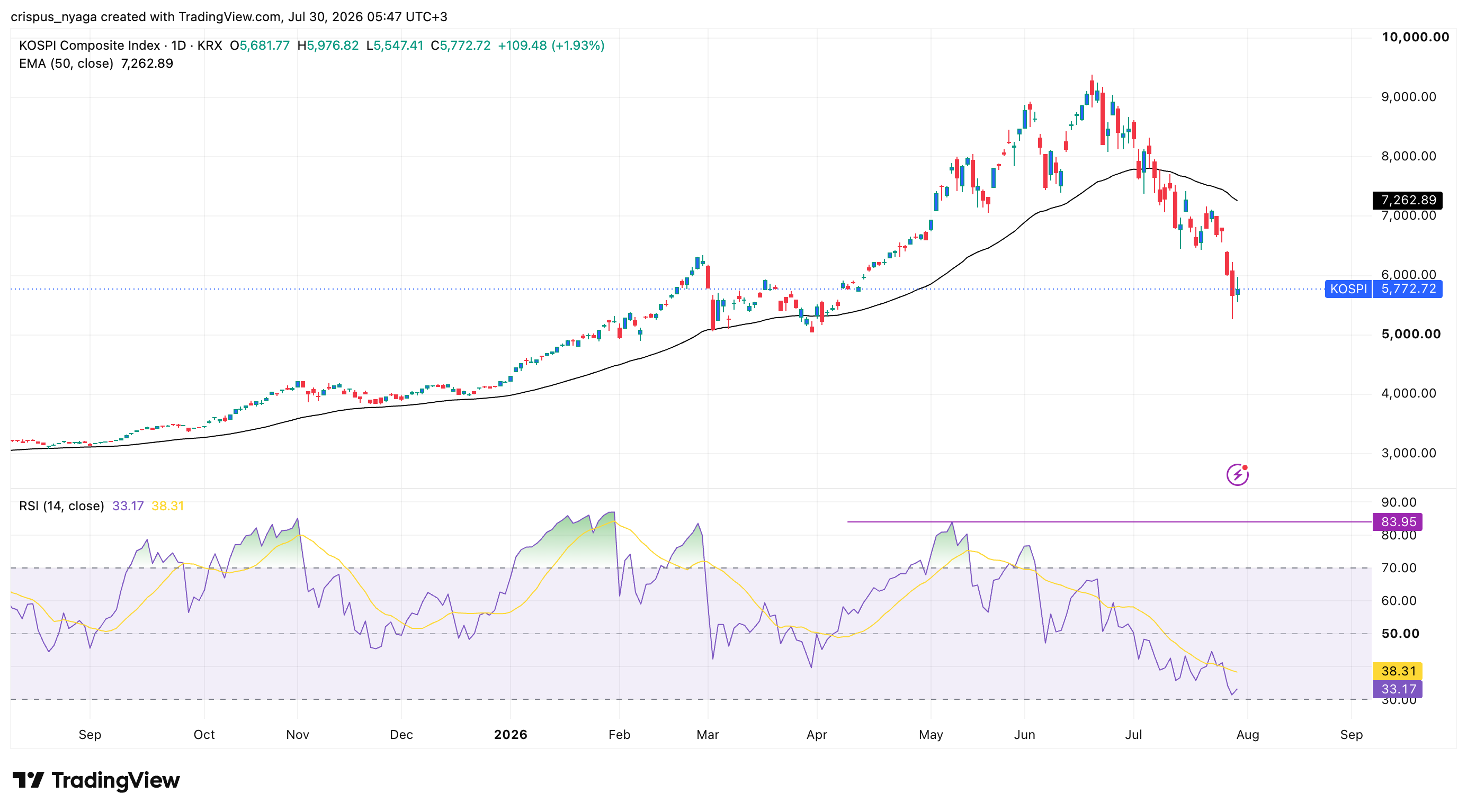Click the Oct label on time axis

(x=204, y=735)
